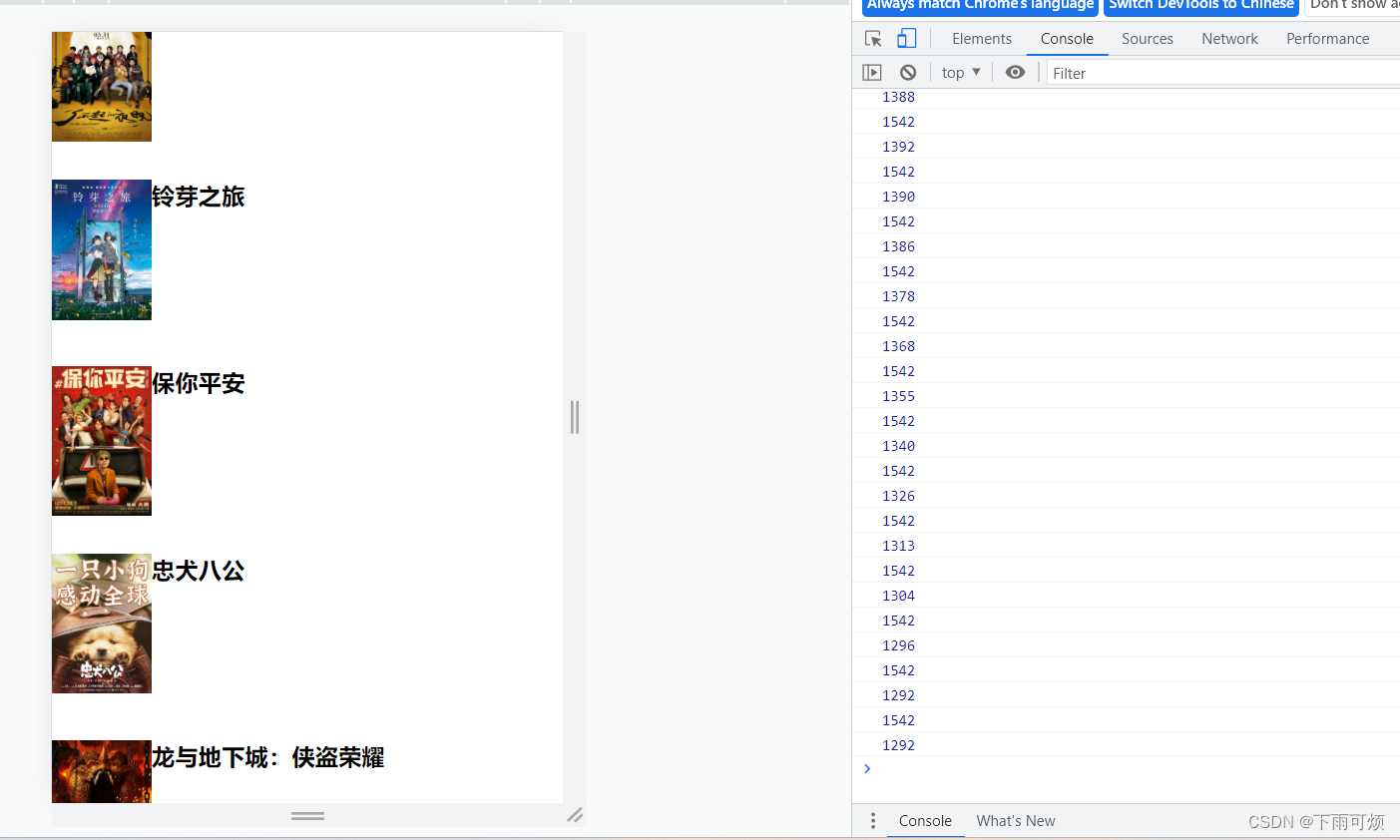Click console log value 1326
1400x840 pixels.
pyautogui.click(x=898, y=496)
